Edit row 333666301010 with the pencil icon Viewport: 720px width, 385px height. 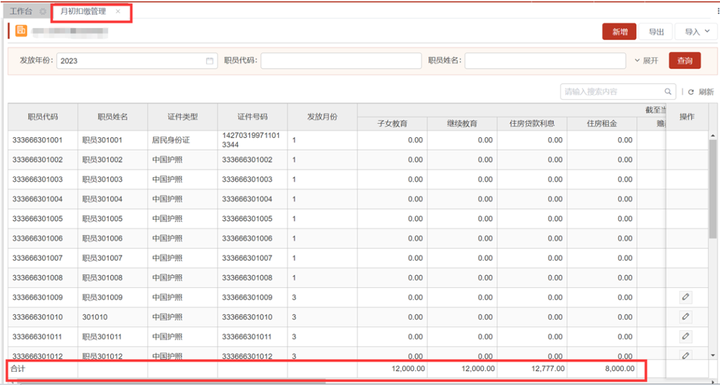pyautogui.click(x=686, y=317)
